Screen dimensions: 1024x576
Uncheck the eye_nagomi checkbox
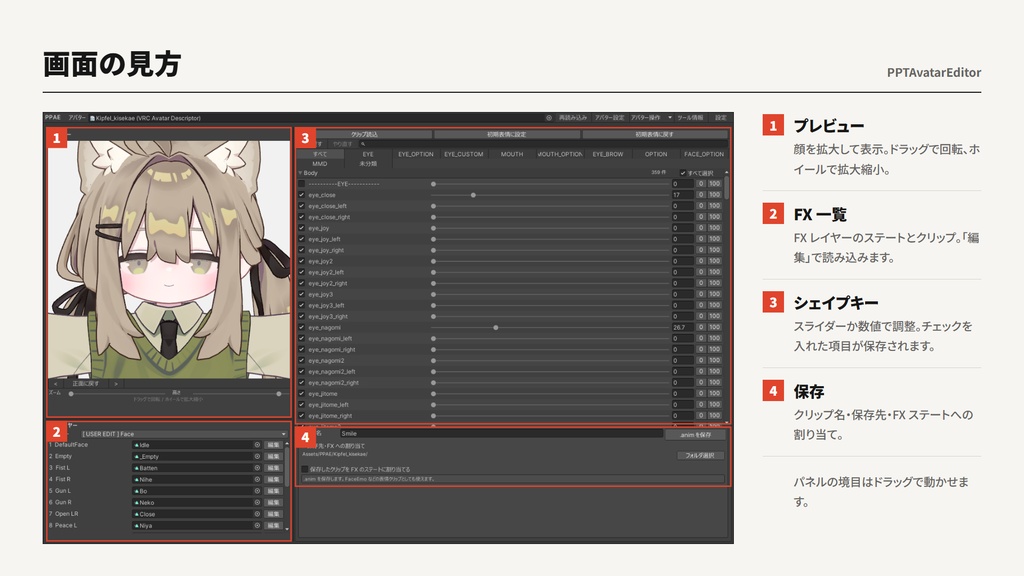(x=301, y=327)
